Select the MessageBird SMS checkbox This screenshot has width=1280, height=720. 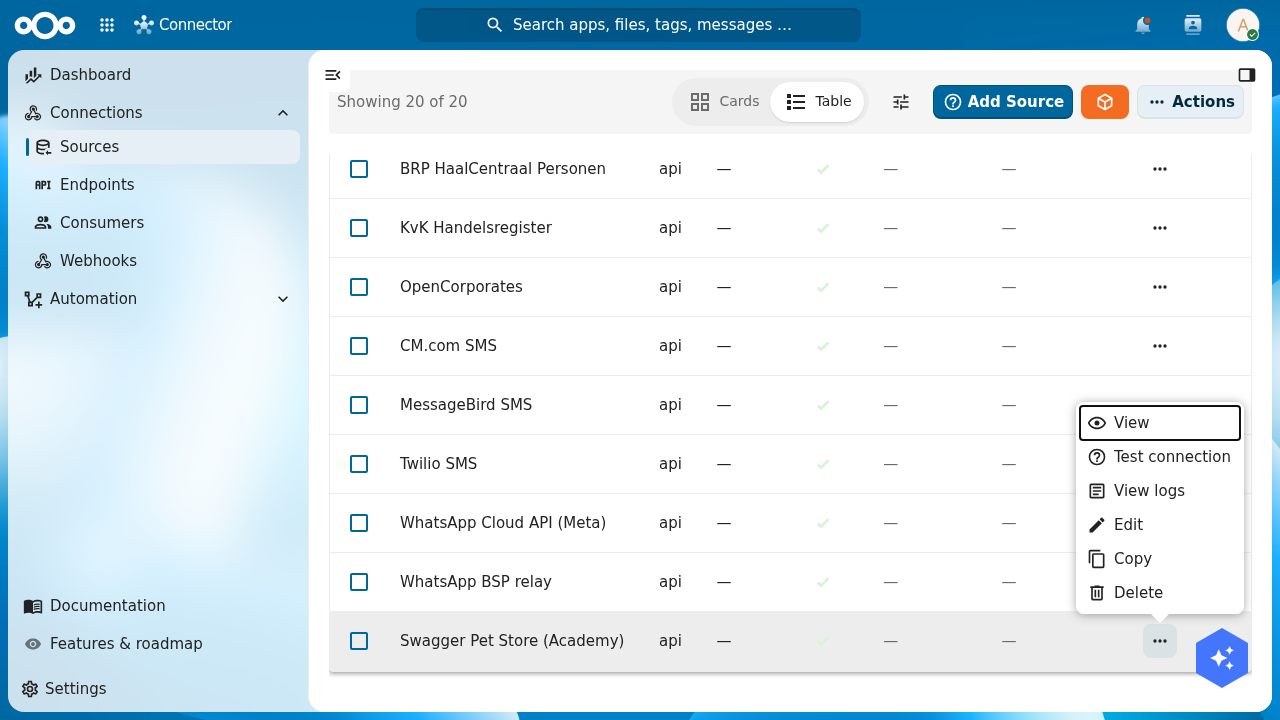(x=359, y=405)
